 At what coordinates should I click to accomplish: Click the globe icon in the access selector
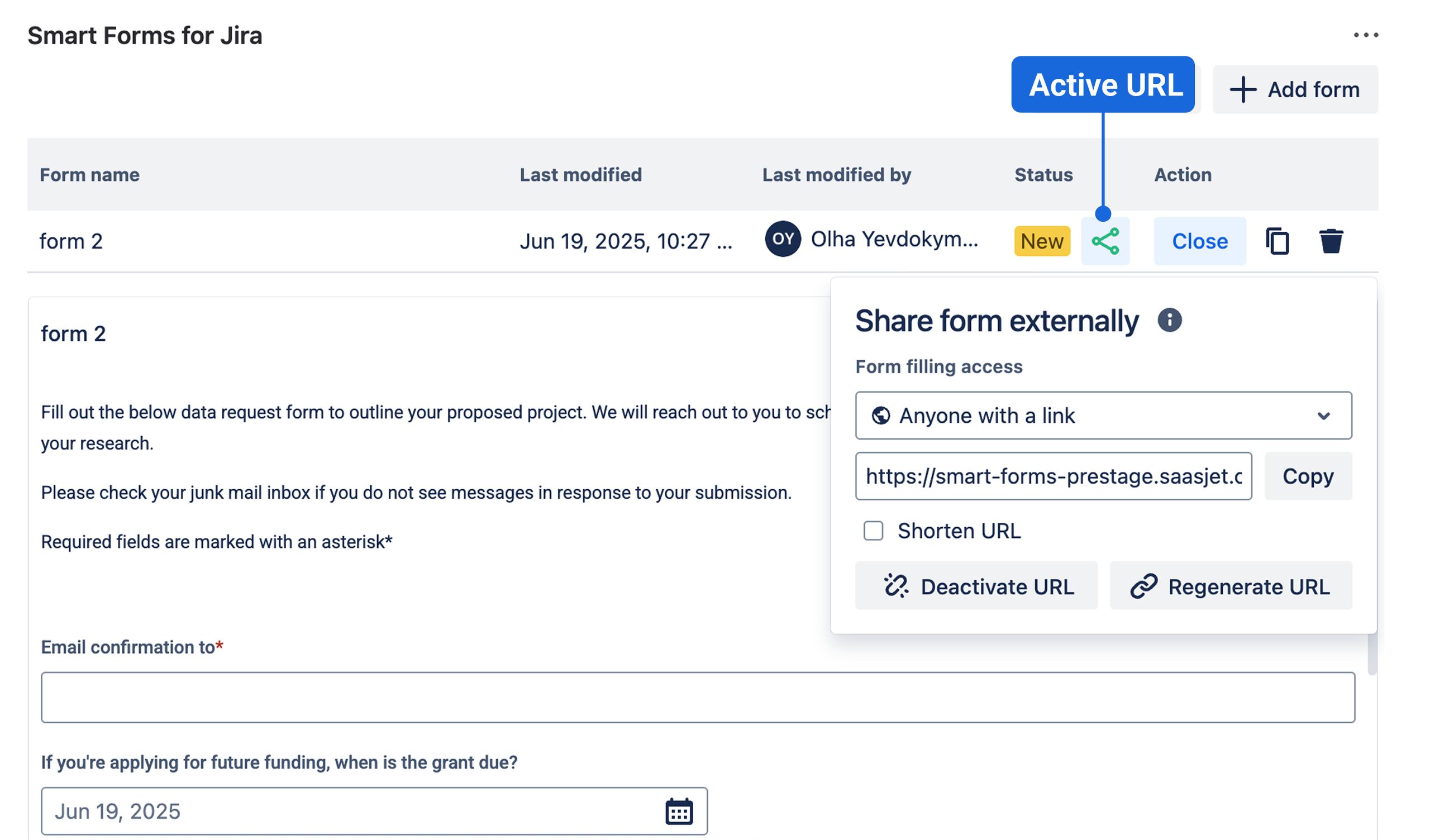(x=881, y=416)
